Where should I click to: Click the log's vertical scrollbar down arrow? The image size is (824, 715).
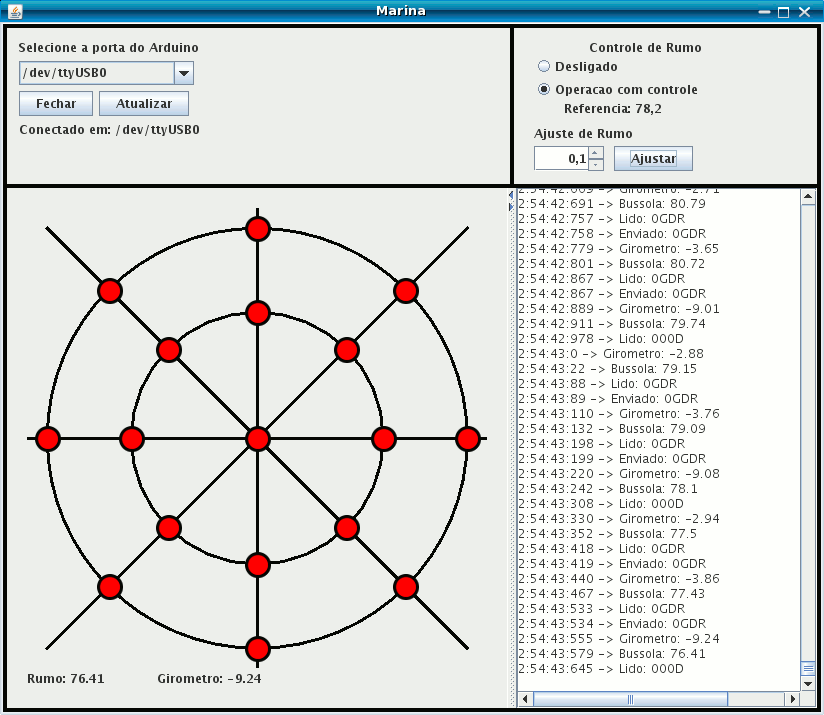[808, 683]
